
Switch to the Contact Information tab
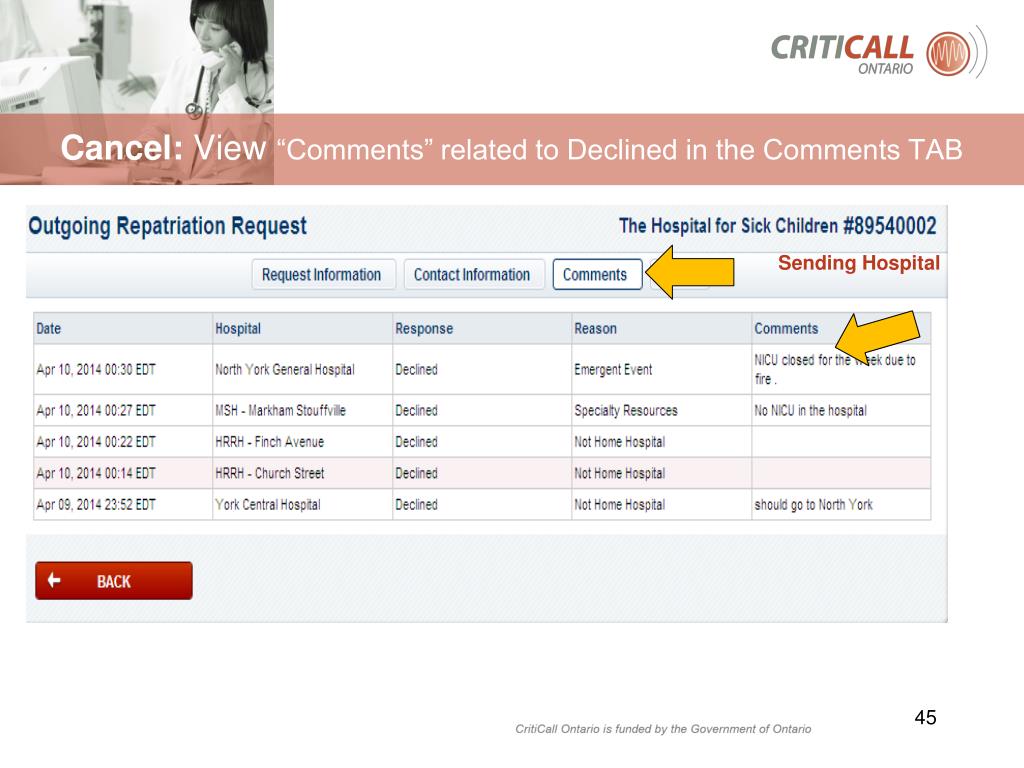click(x=472, y=275)
